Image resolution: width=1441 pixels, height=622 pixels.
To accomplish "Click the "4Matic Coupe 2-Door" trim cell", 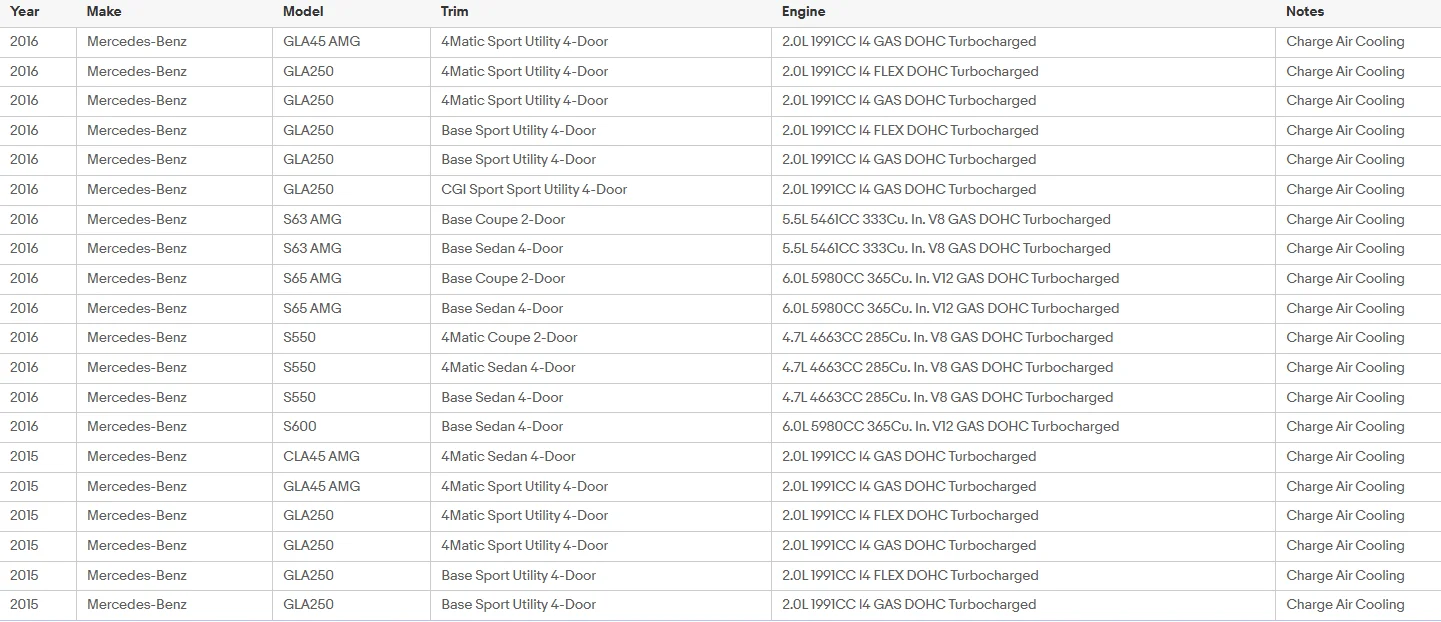I will tap(509, 337).
